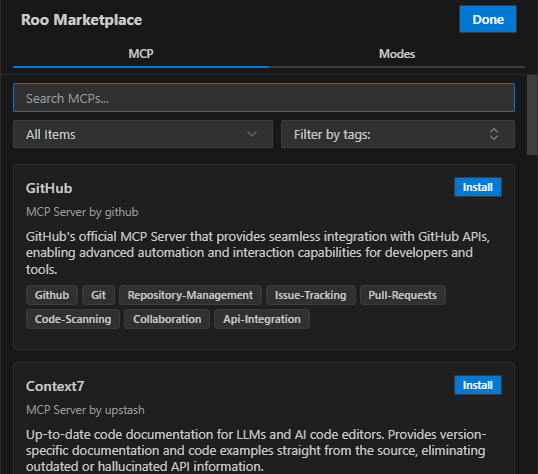Select the Api-Integration tag chip
This screenshot has width=538, height=474.
[x=262, y=319]
